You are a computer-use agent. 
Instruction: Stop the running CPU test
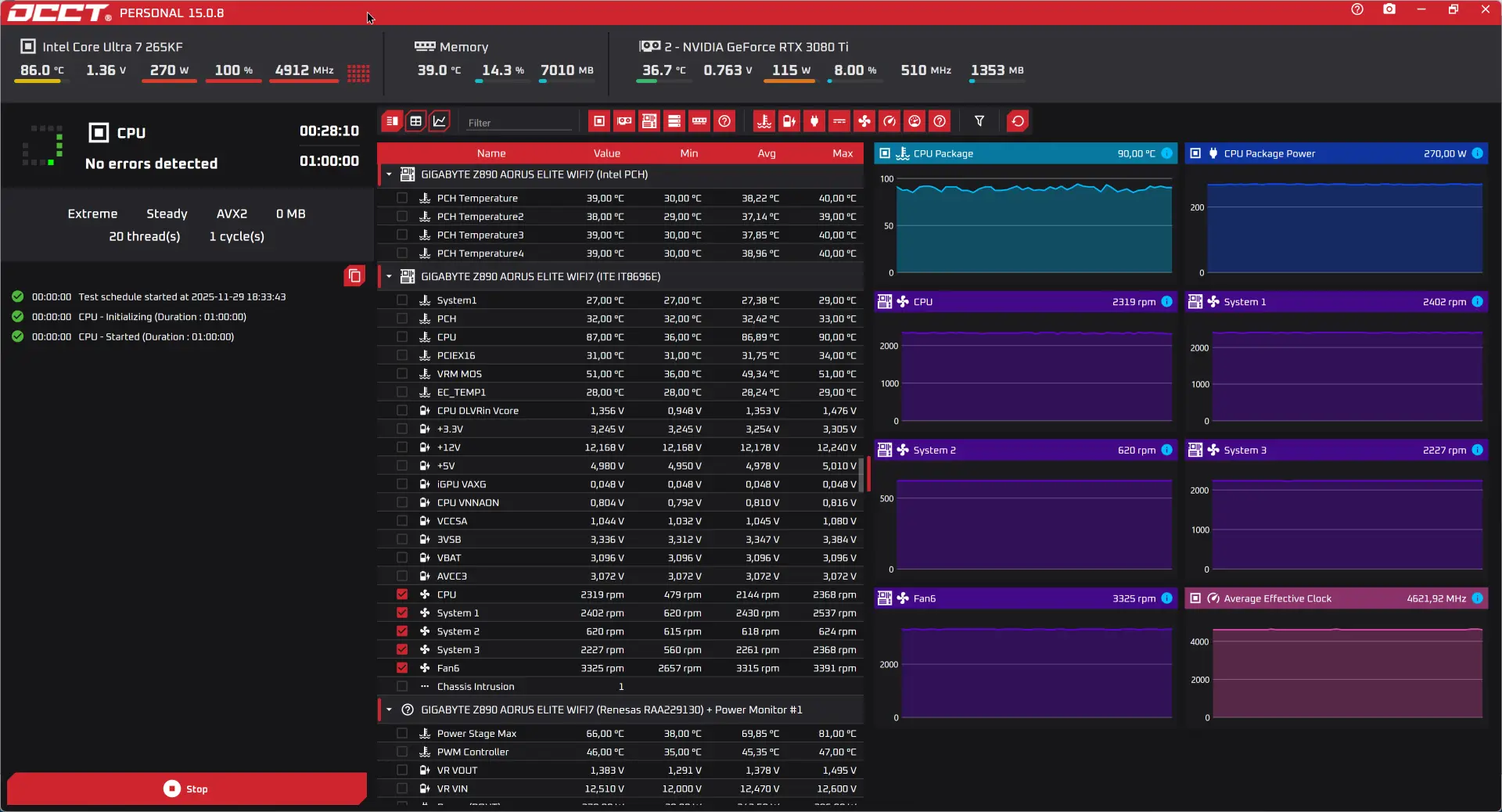187,789
